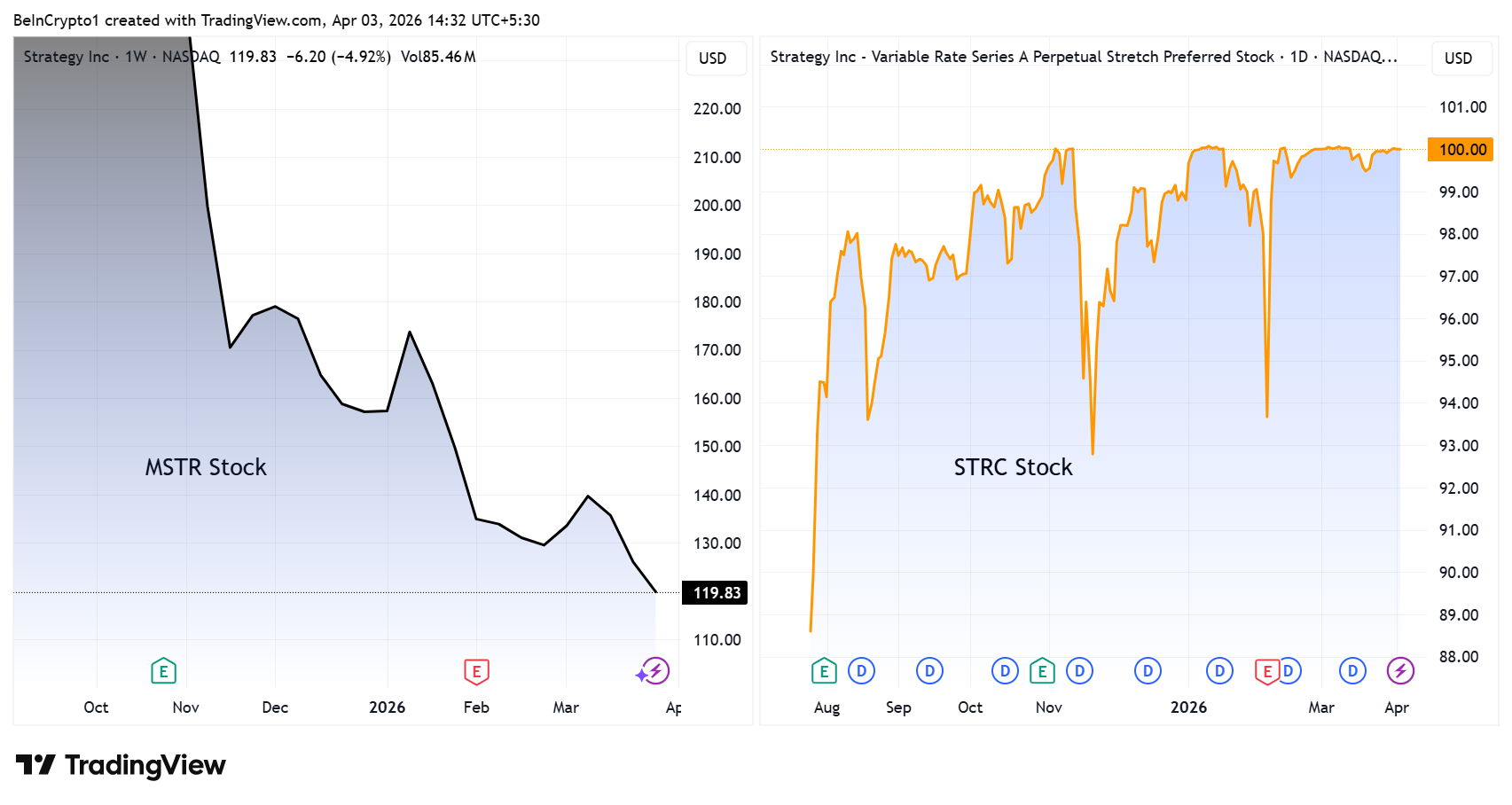The width and height of the screenshot is (1512, 805).
Task: Open the USD currency selector on the MSTR chart
Action: (x=716, y=59)
